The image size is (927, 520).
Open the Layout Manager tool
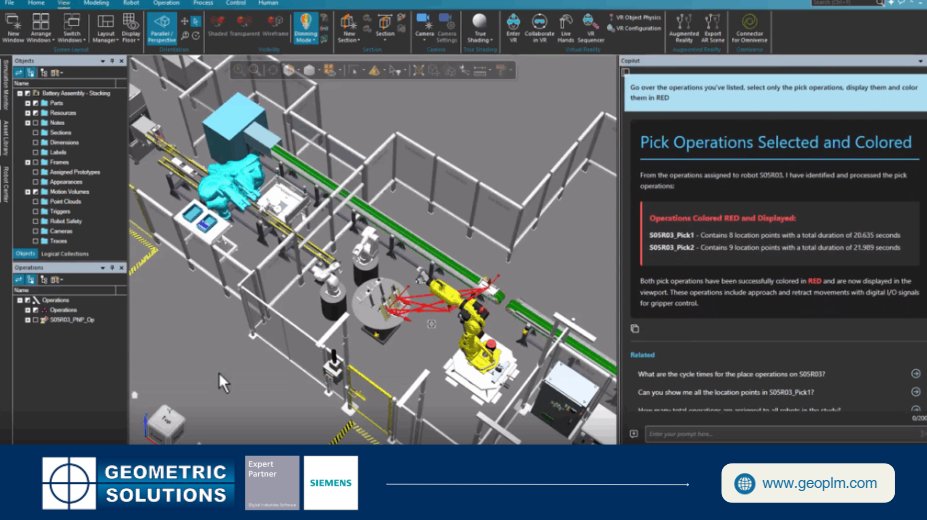pyautogui.click(x=105, y=28)
